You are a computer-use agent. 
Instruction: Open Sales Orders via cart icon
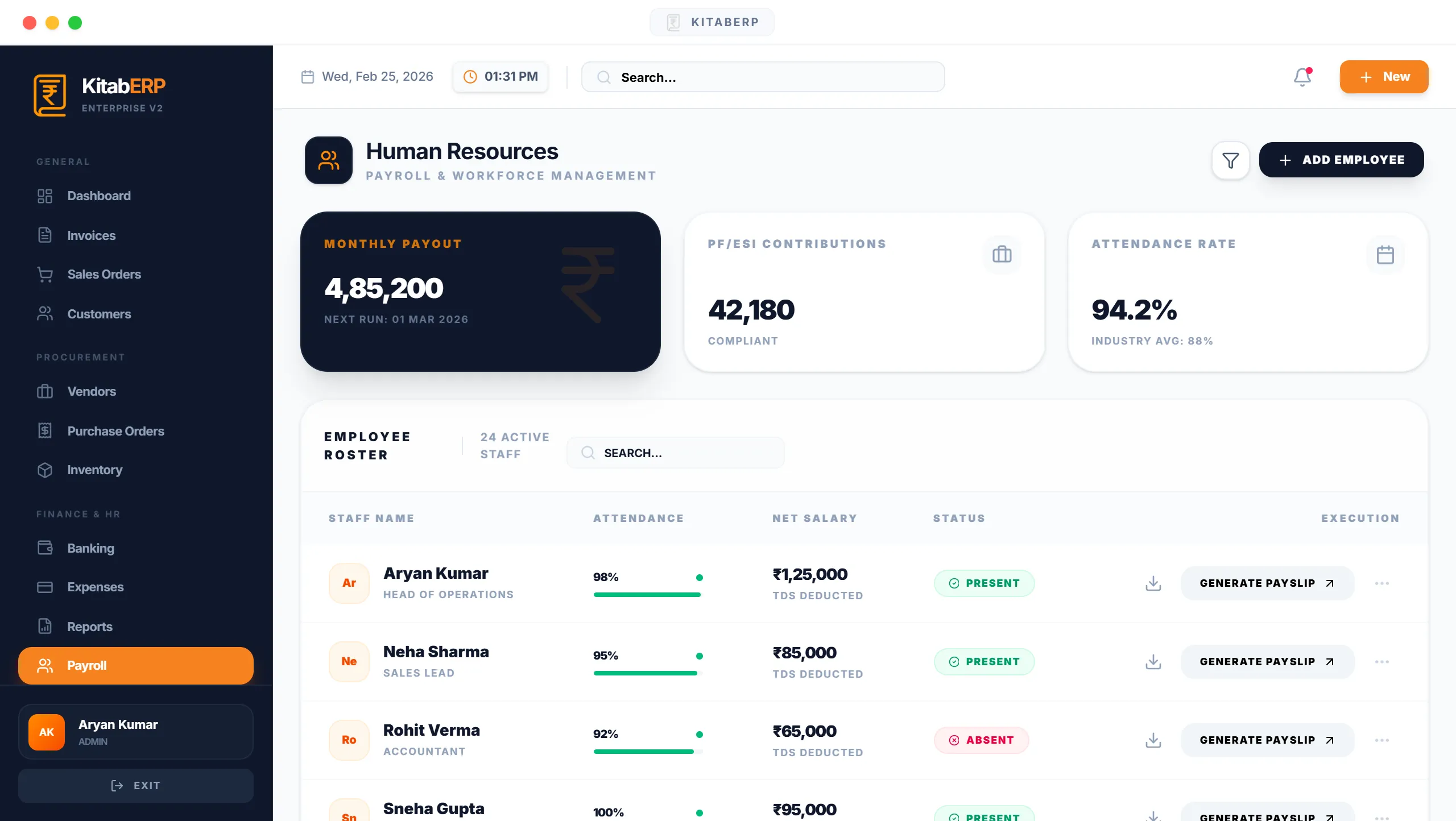click(x=45, y=274)
